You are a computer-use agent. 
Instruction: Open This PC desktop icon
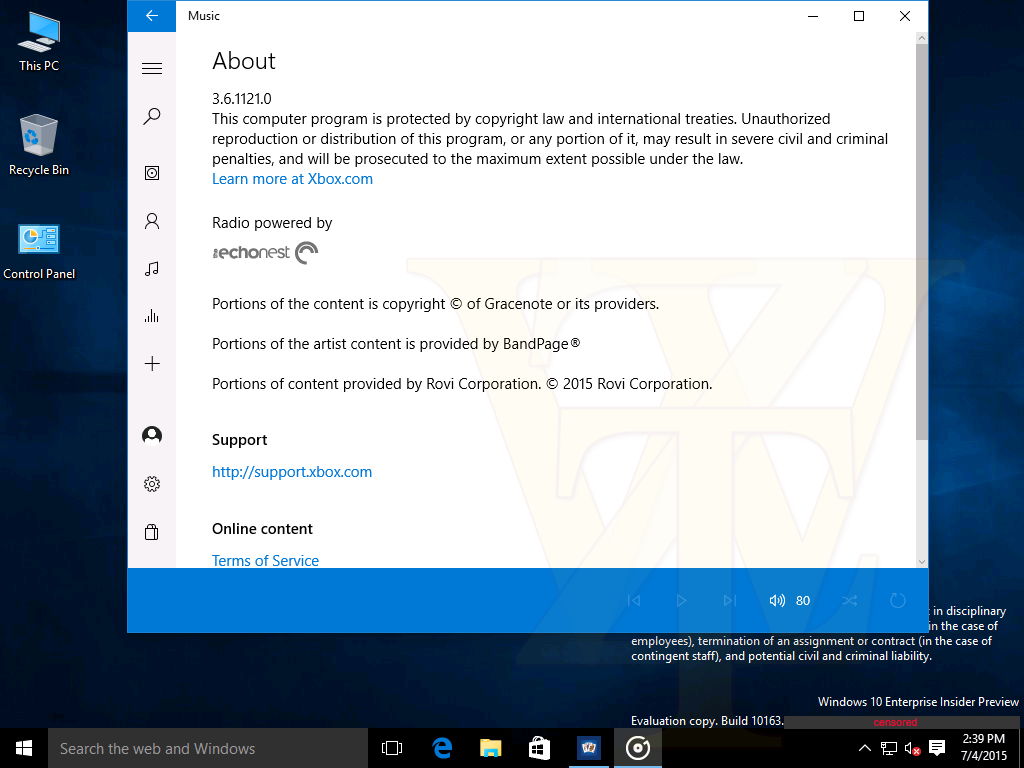(x=39, y=40)
